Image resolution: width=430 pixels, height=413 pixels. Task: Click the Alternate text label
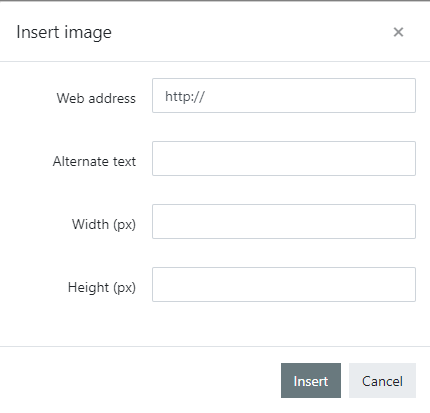tap(94, 161)
